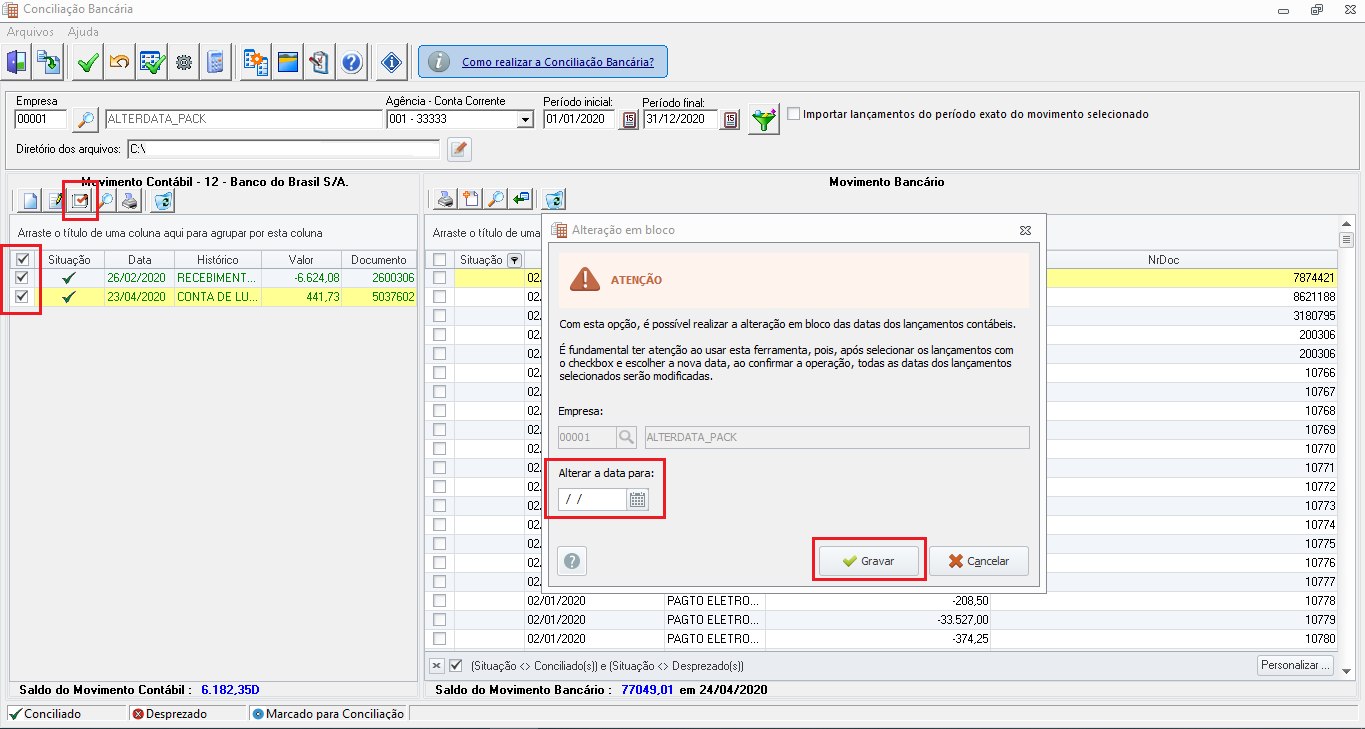
Task: Open calendar picker for Alterar a data para
Action: 638,500
